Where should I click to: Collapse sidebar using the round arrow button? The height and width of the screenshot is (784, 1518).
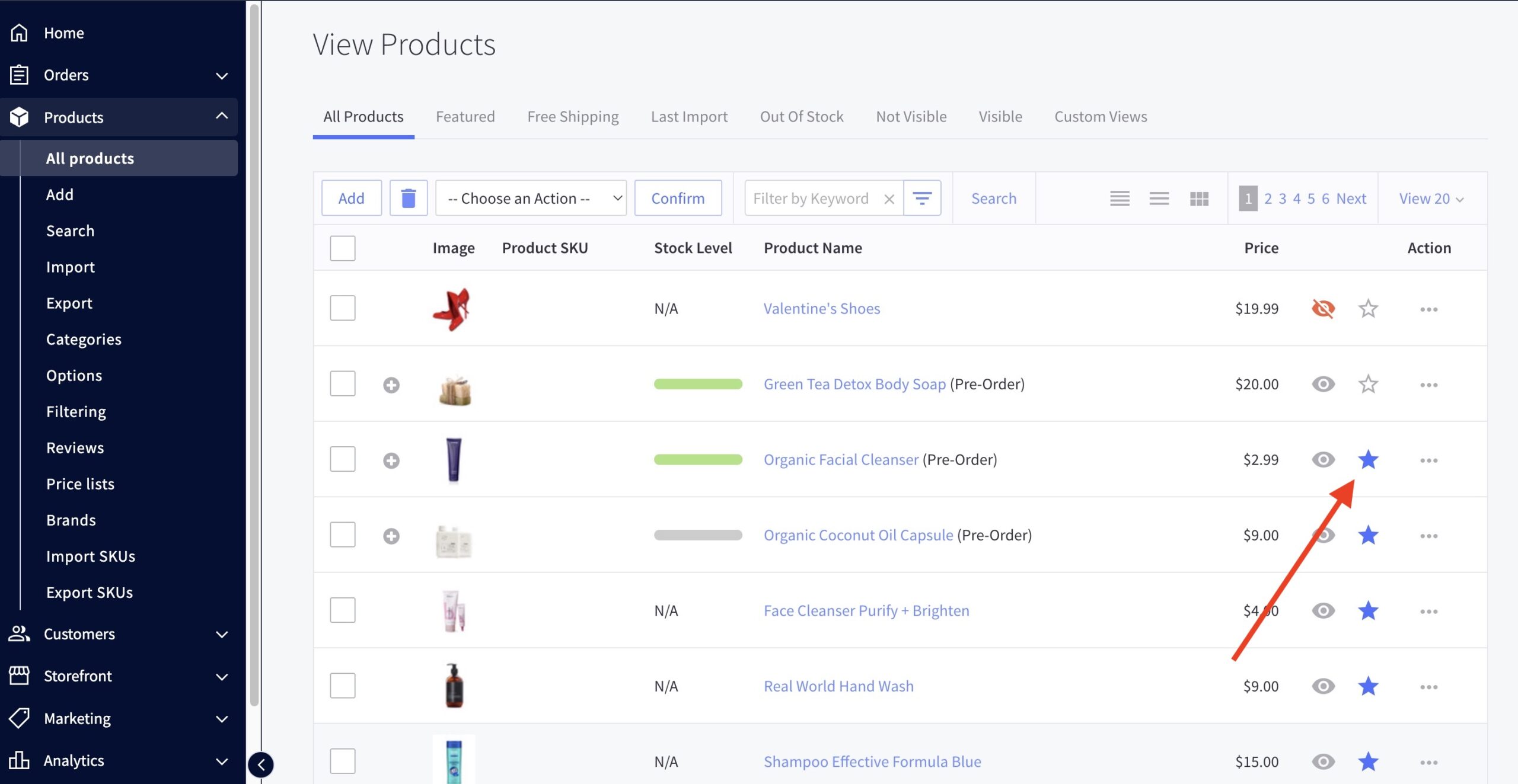click(x=261, y=764)
